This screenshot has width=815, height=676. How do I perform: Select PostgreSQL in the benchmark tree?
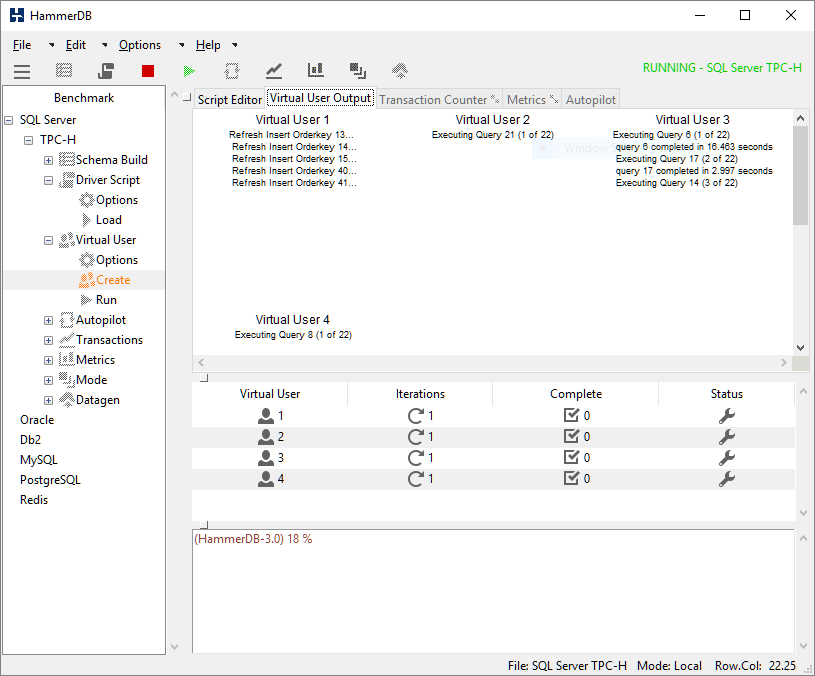point(50,480)
